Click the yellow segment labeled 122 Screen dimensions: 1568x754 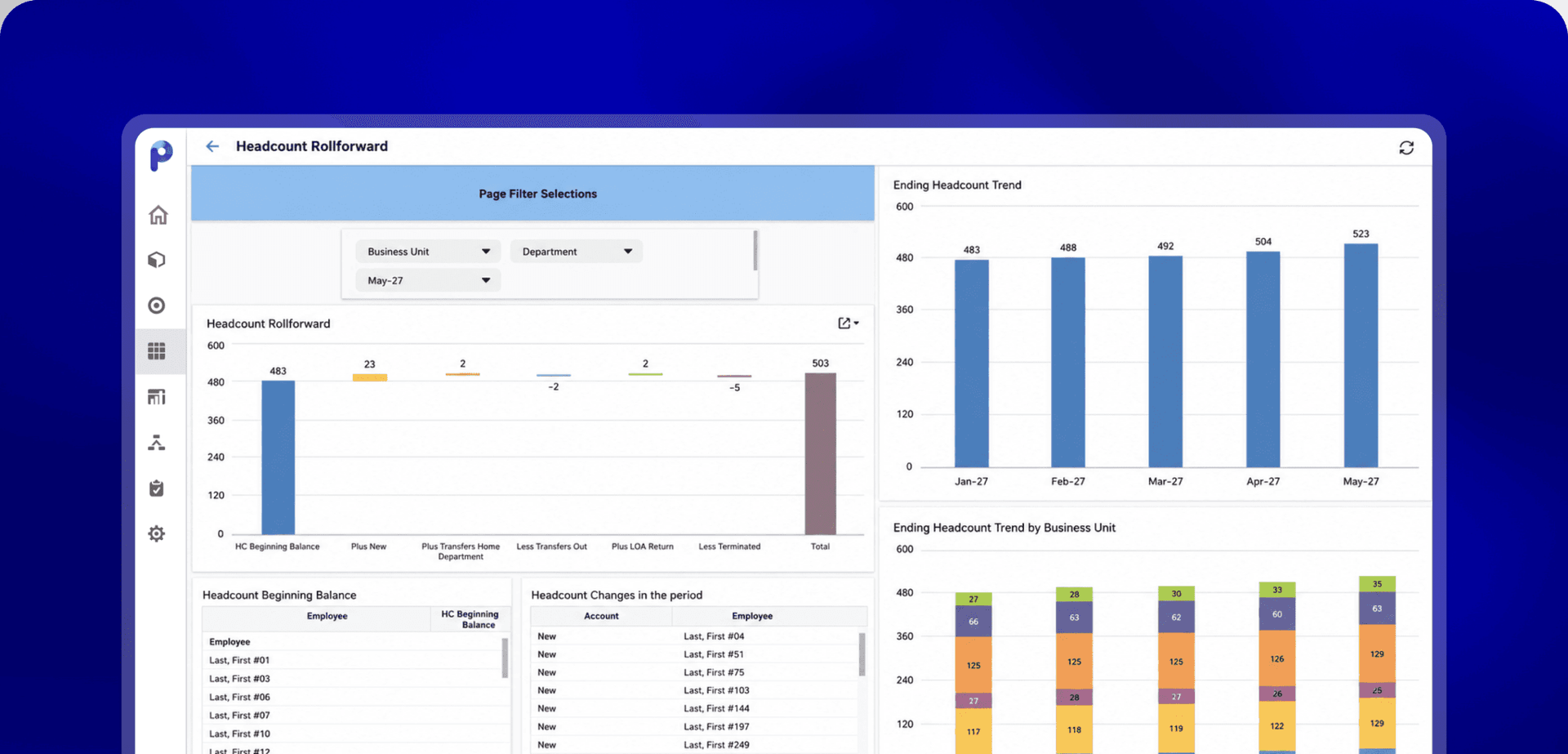1277,726
